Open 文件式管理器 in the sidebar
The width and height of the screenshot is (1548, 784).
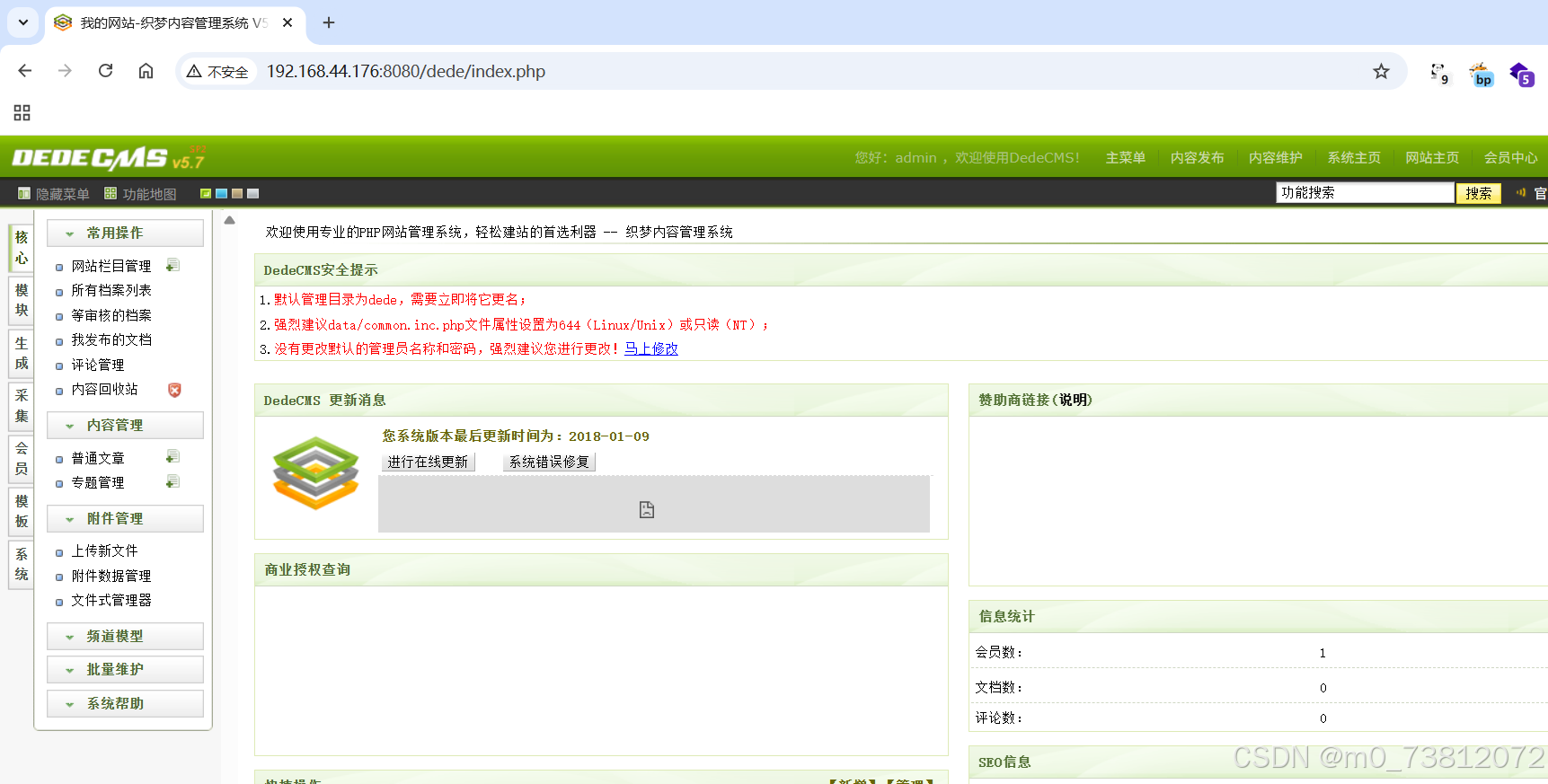(x=111, y=600)
